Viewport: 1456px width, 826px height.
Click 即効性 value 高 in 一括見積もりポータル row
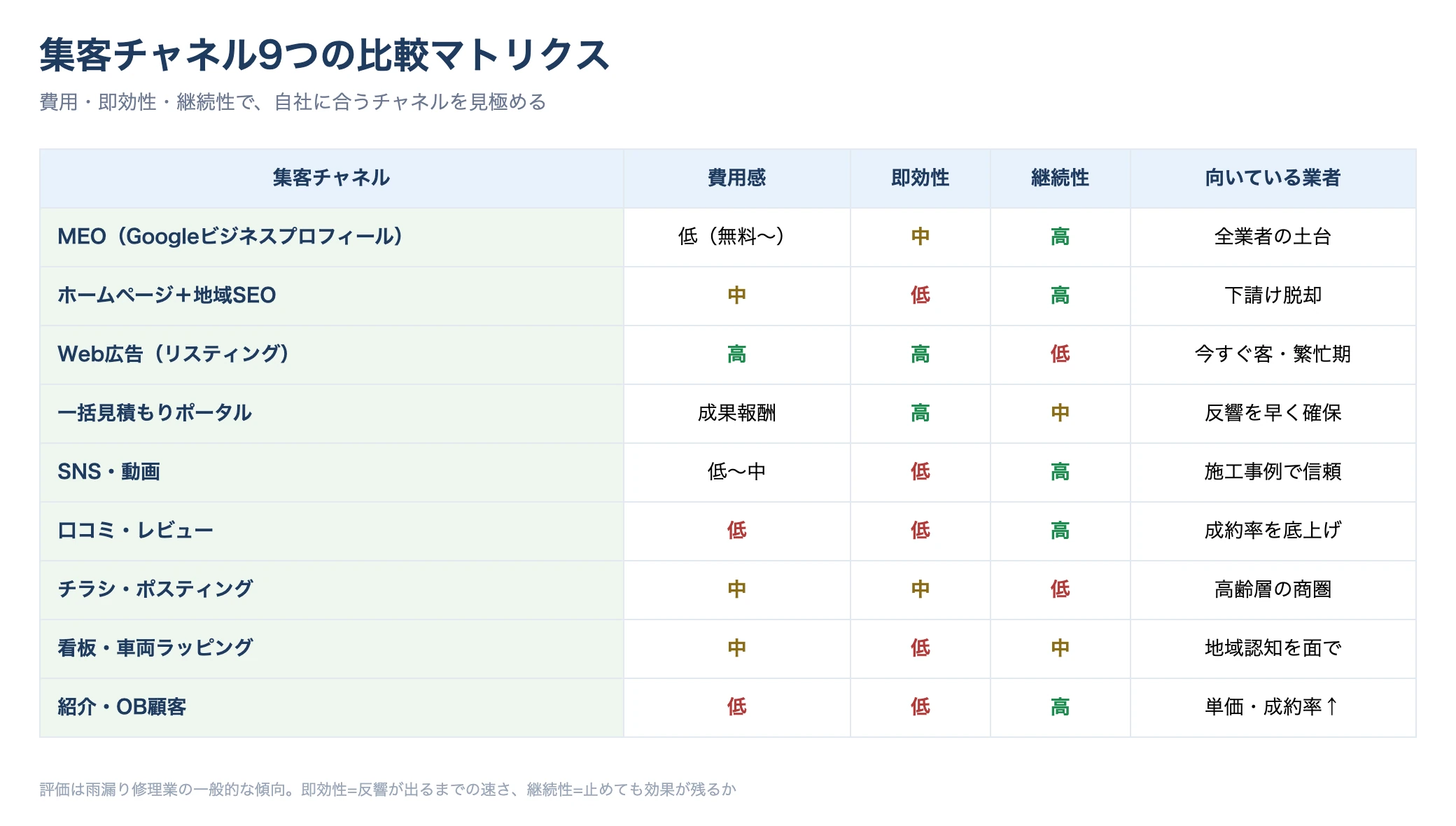[x=920, y=413]
